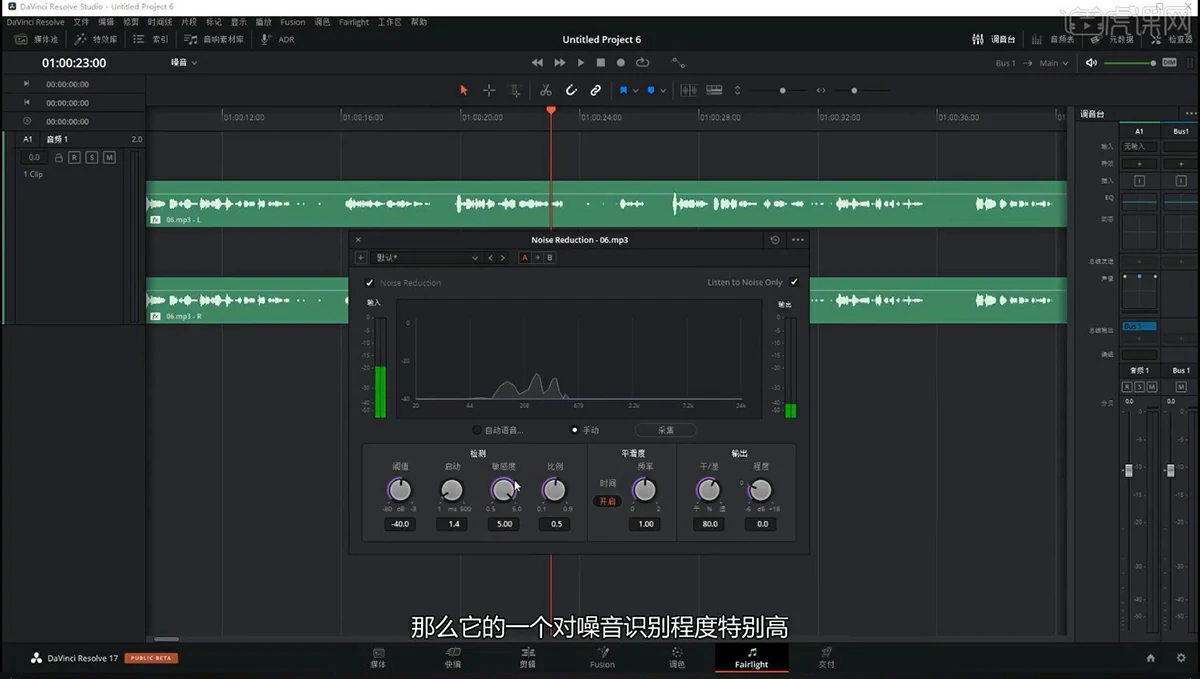Toggle link selection chain icon

pyautogui.click(x=595, y=90)
